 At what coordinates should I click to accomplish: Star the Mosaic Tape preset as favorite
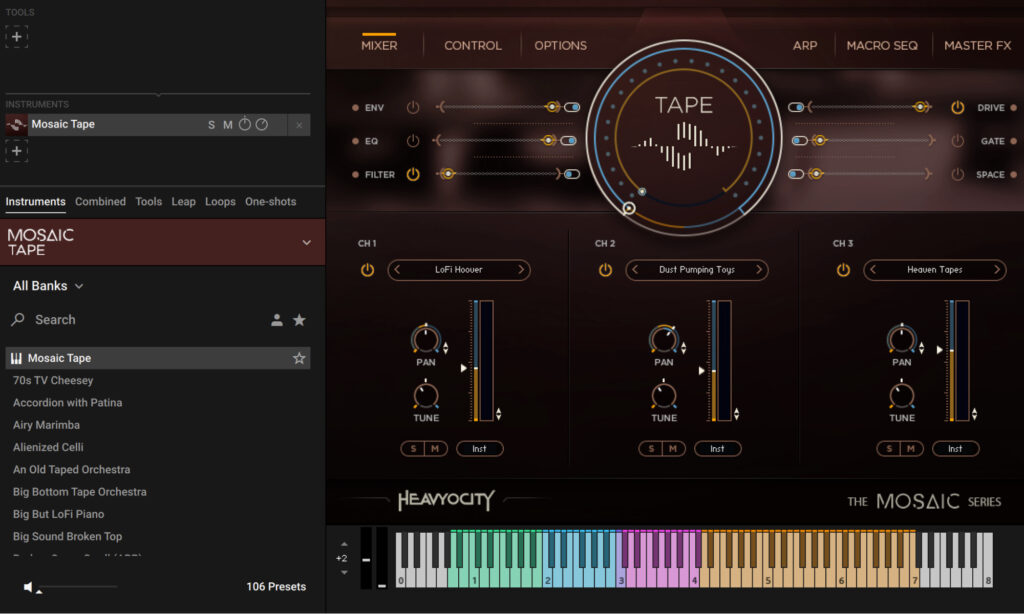click(299, 357)
